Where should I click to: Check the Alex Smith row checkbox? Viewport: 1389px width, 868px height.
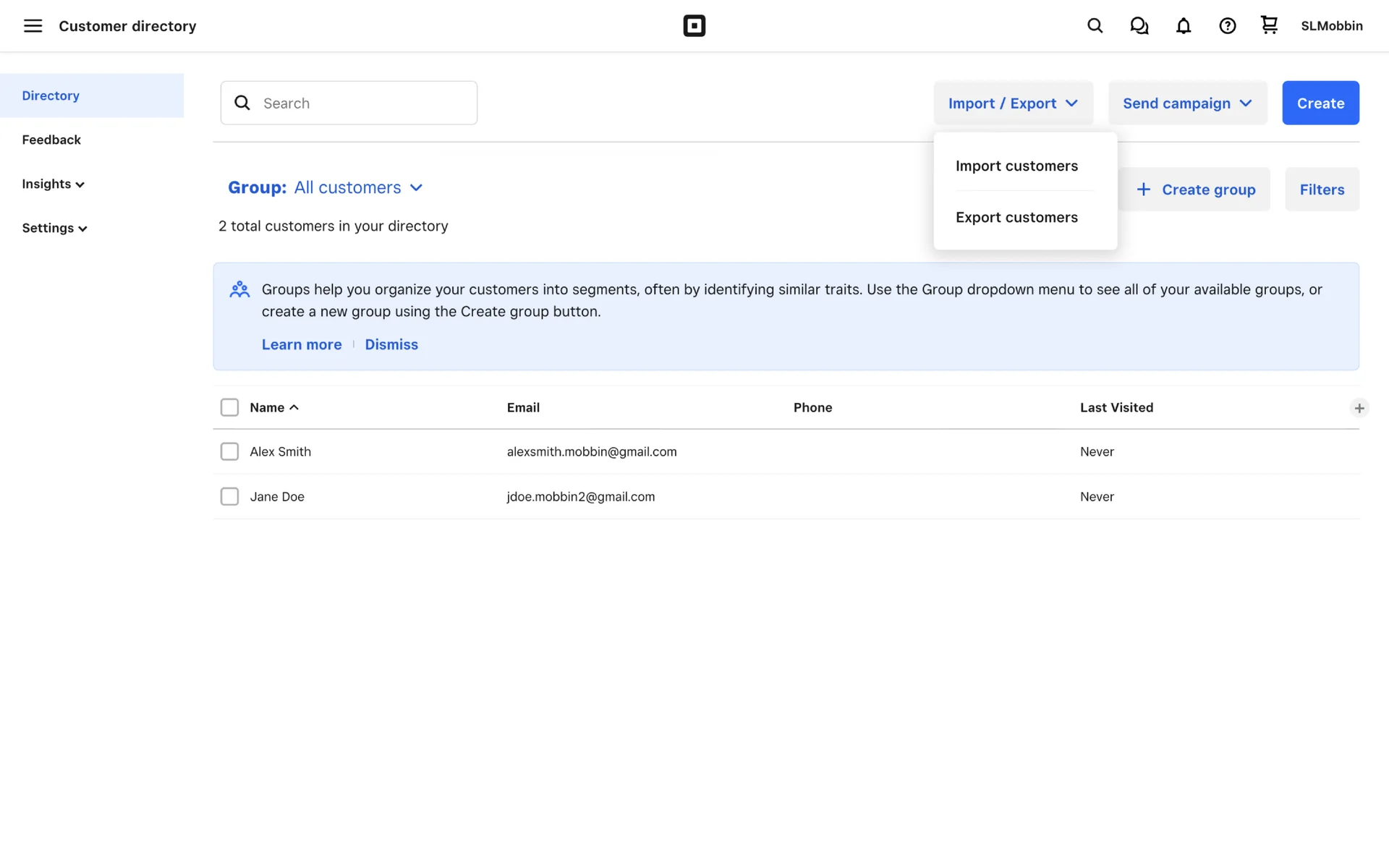coord(229,451)
